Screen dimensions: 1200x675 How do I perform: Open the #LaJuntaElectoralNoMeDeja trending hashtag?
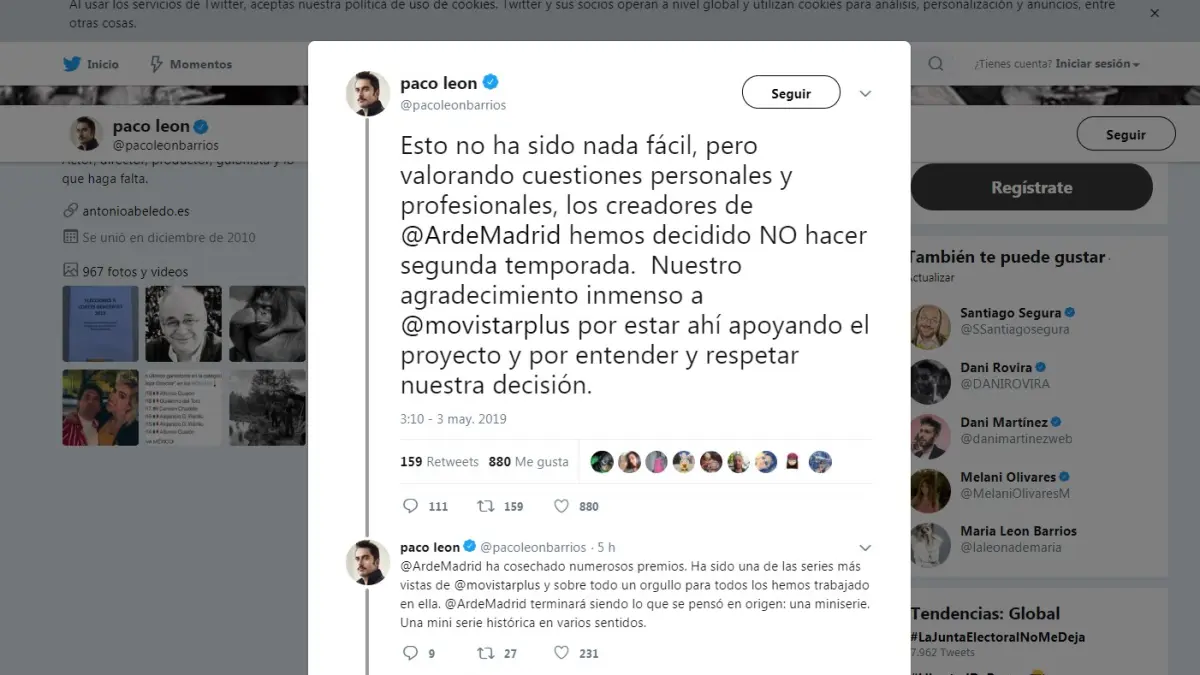997,637
